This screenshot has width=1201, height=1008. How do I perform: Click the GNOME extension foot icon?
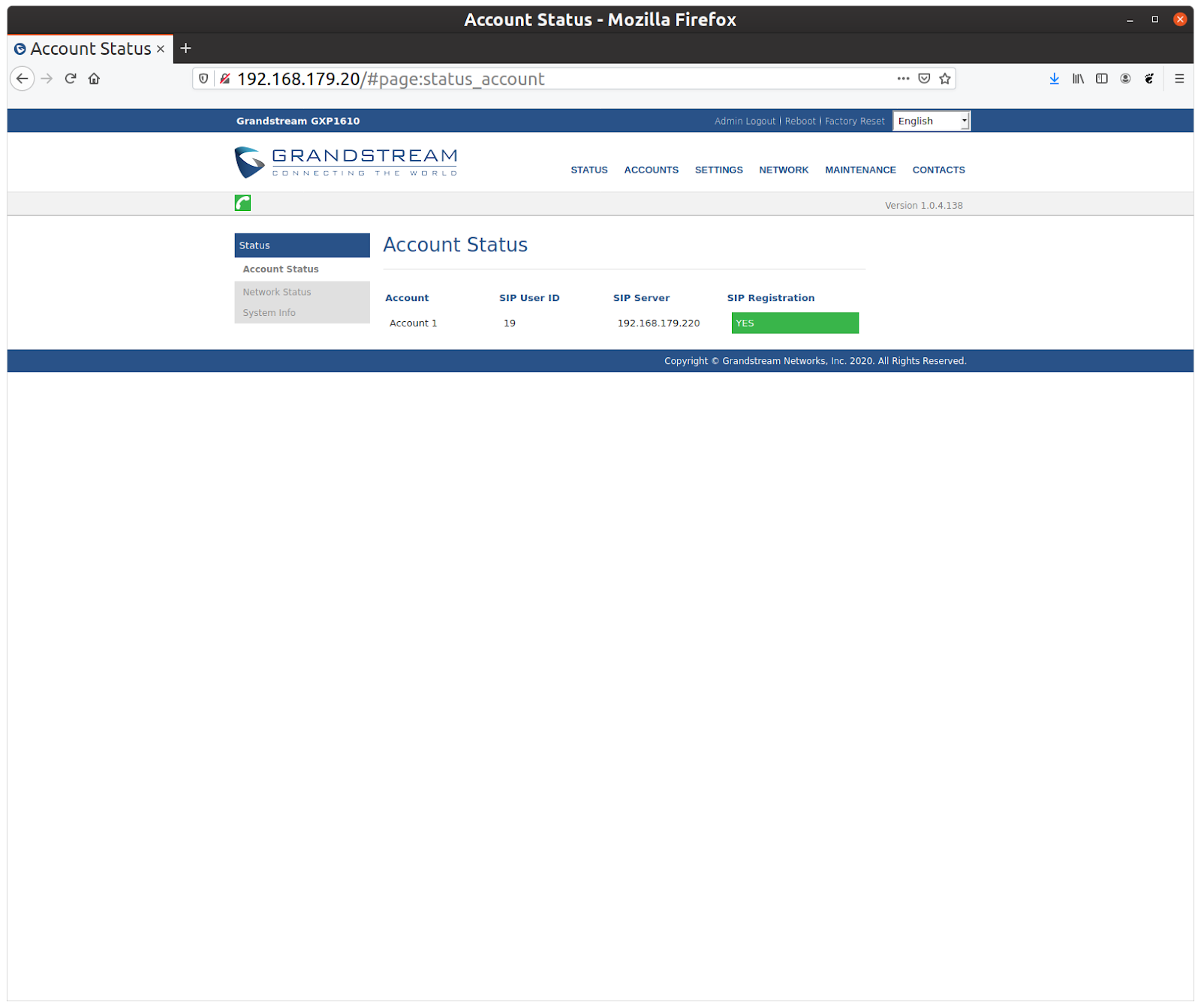(1149, 79)
